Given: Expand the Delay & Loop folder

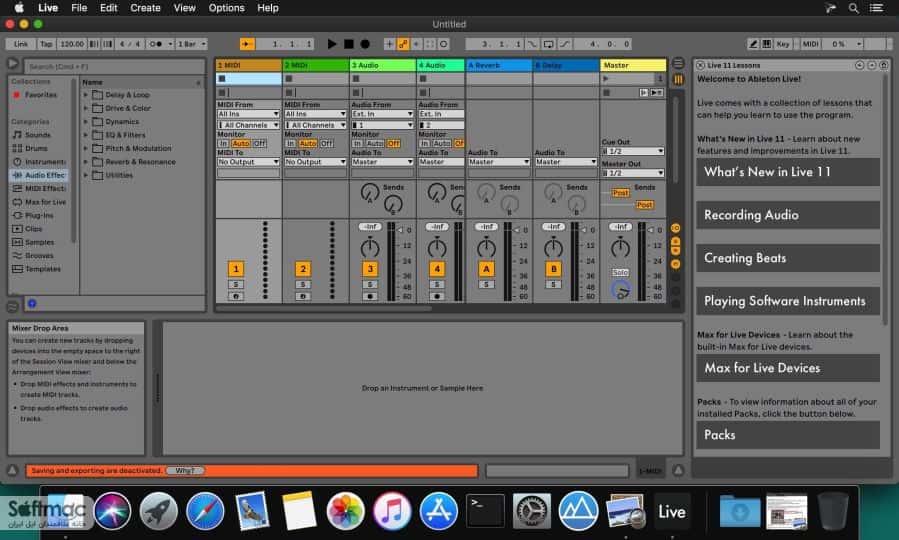Looking at the screenshot, I should [86, 95].
